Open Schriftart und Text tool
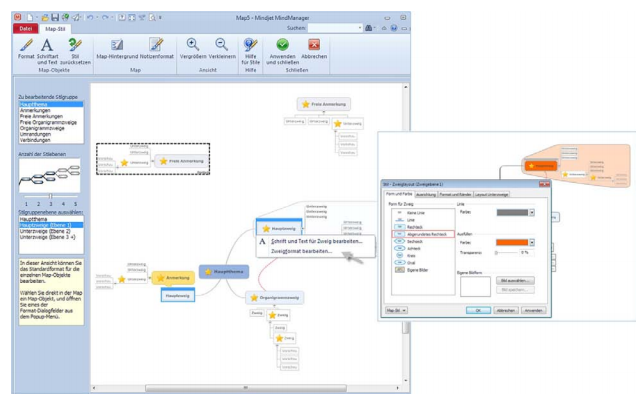 tap(47, 51)
